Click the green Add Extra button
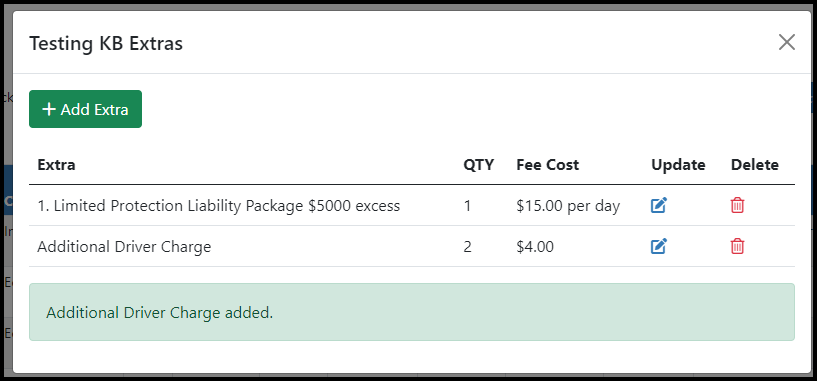The width and height of the screenshot is (817, 381). 85,109
